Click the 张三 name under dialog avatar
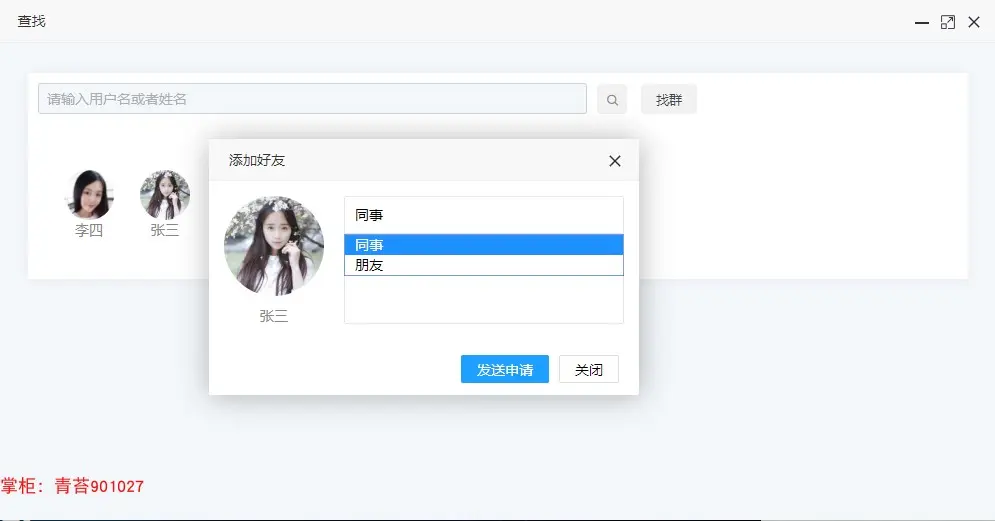 [273, 316]
